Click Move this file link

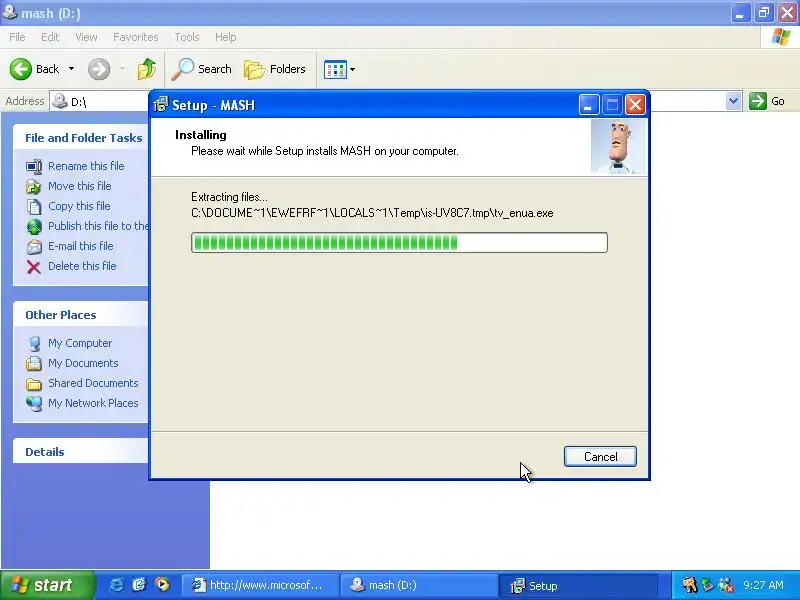(80, 186)
